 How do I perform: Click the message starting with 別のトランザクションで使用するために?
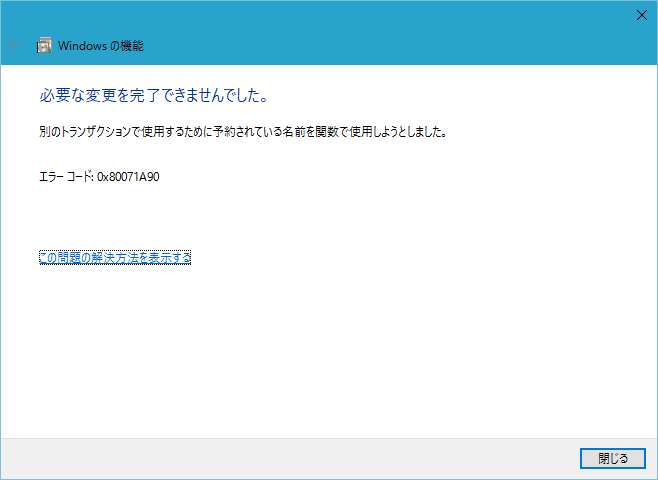[243, 132]
